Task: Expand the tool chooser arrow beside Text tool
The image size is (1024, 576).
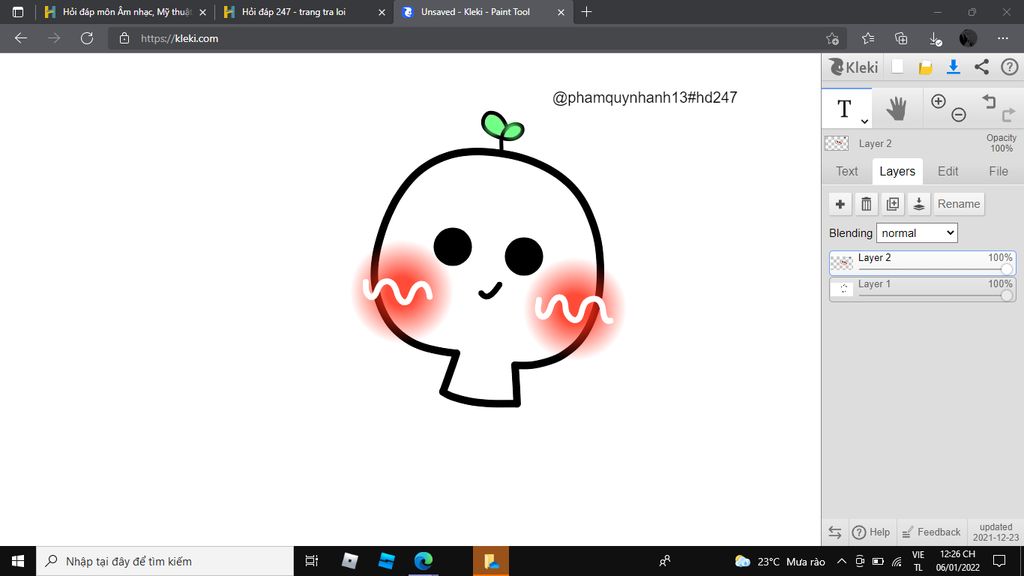Action: 864,121
